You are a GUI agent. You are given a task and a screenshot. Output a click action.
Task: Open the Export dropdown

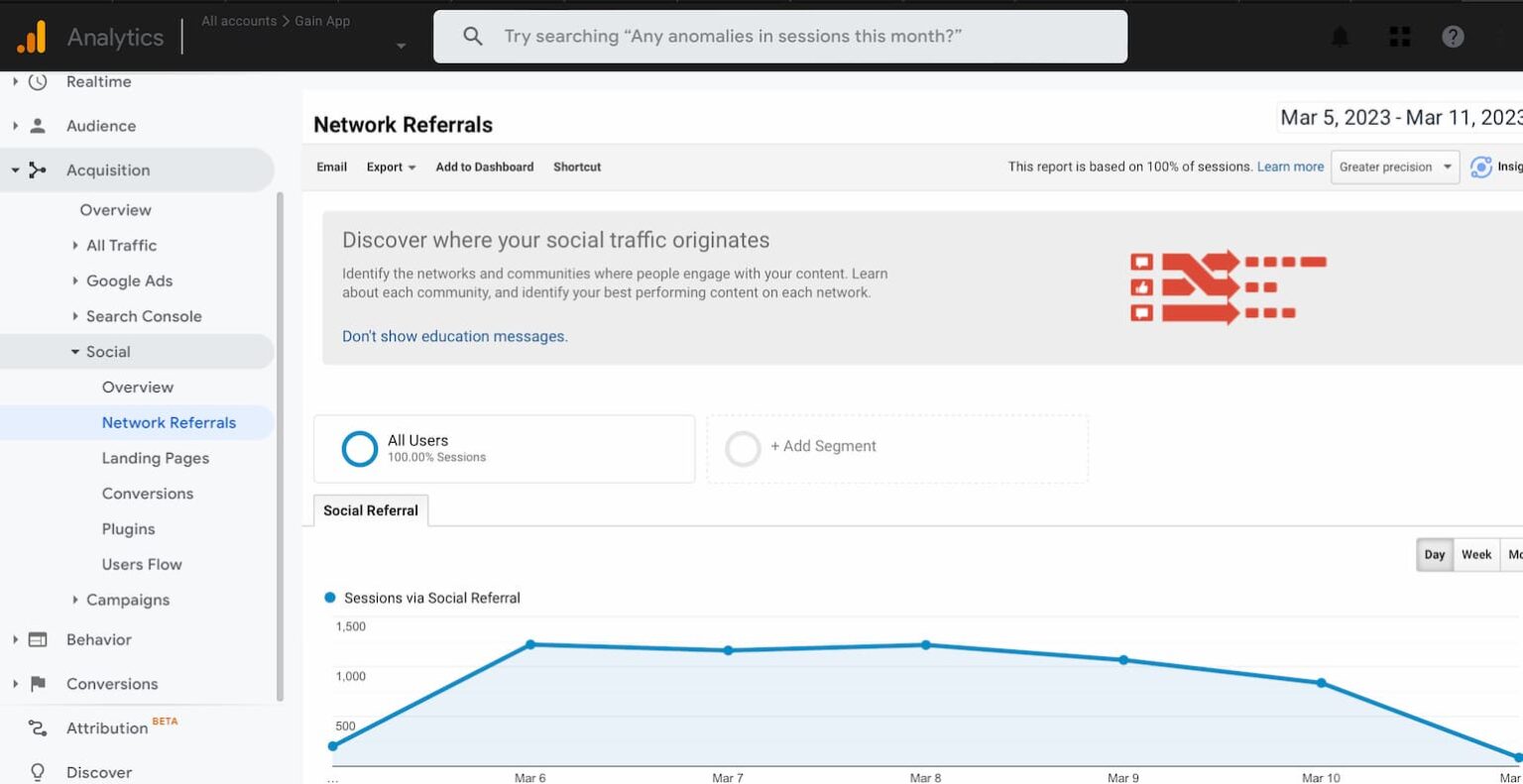[x=390, y=167]
